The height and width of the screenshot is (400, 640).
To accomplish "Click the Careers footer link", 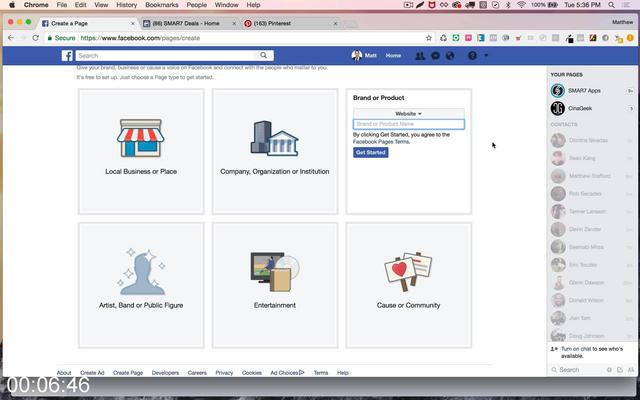I will [197, 373].
